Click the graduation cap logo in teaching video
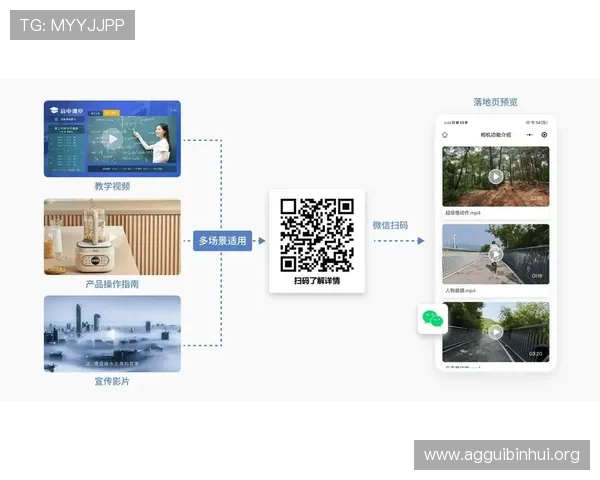Viewport: 600px width, 480px height. pyautogui.click(x=54, y=111)
